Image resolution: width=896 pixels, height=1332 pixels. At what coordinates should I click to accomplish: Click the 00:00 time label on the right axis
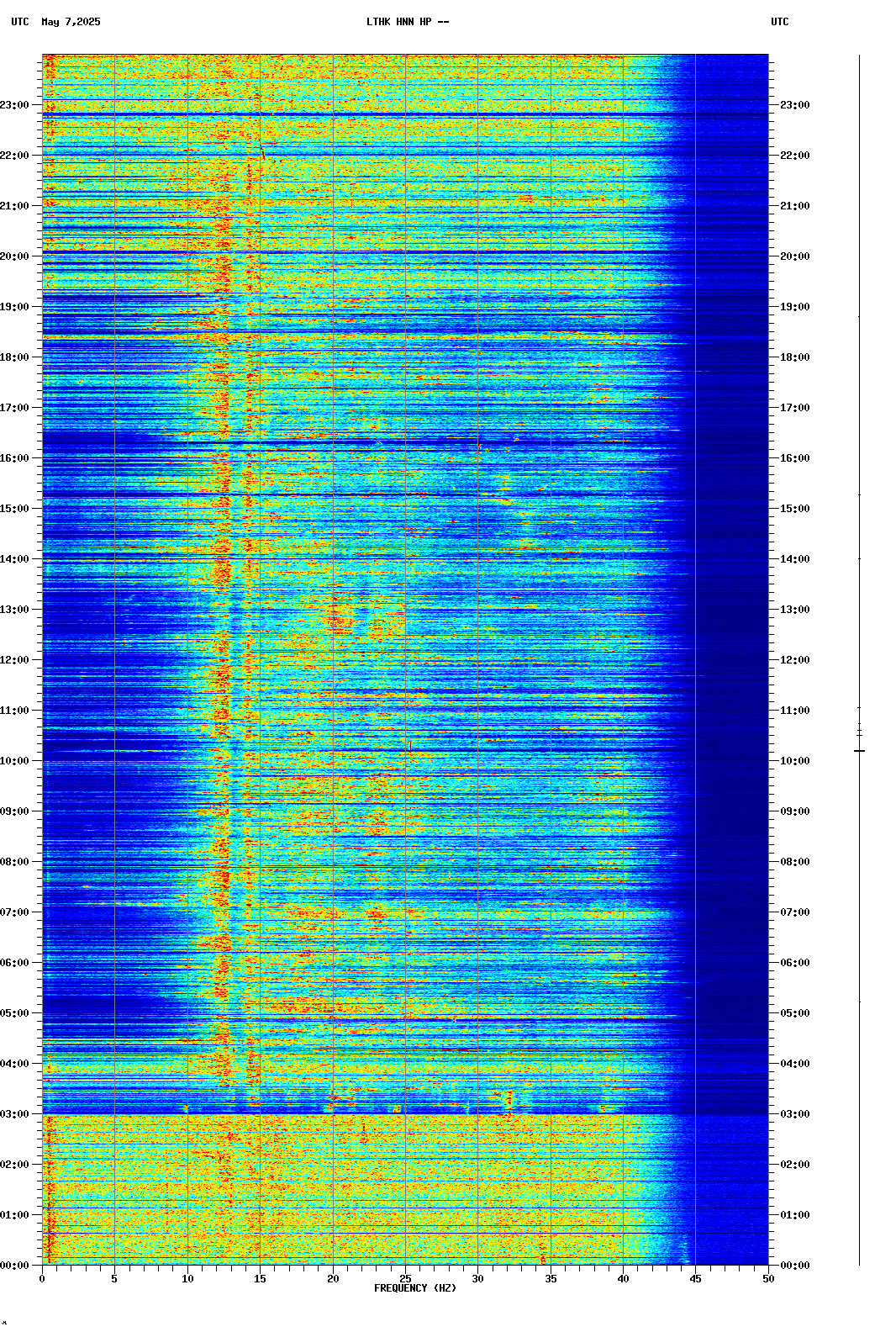tap(794, 1266)
